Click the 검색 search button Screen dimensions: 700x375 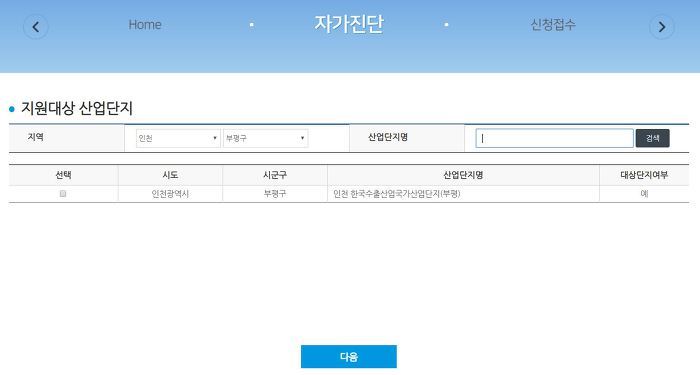[x=652, y=138]
